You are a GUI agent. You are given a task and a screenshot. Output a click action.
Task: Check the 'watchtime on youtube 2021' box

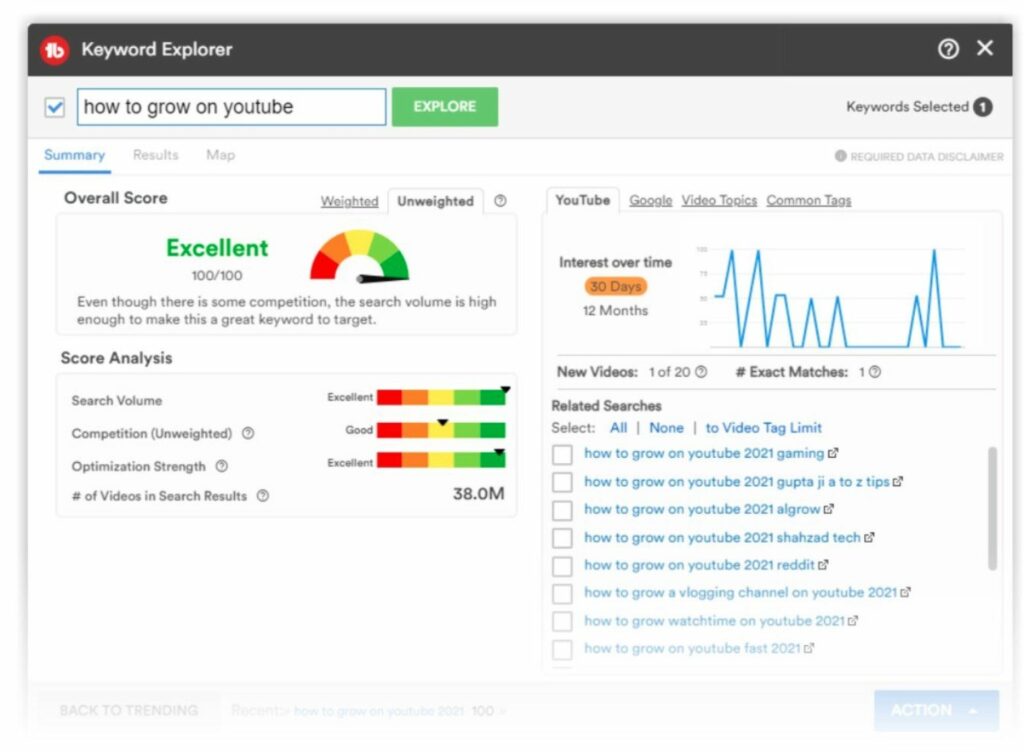click(x=562, y=621)
